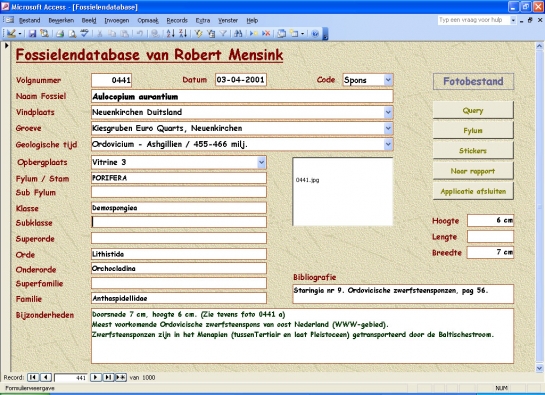Click the Delete Record toolbar icon
This screenshot has width=545, height=395.
[x=266, y=33]
